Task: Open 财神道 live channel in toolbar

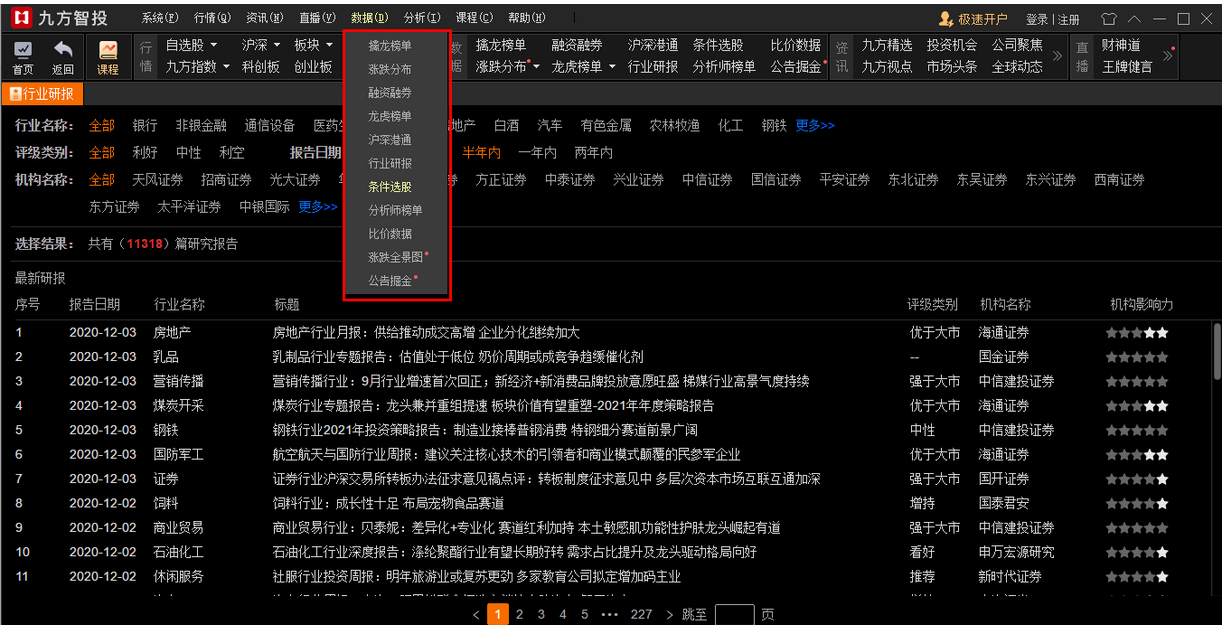Action: click(x=1121, y=45)
